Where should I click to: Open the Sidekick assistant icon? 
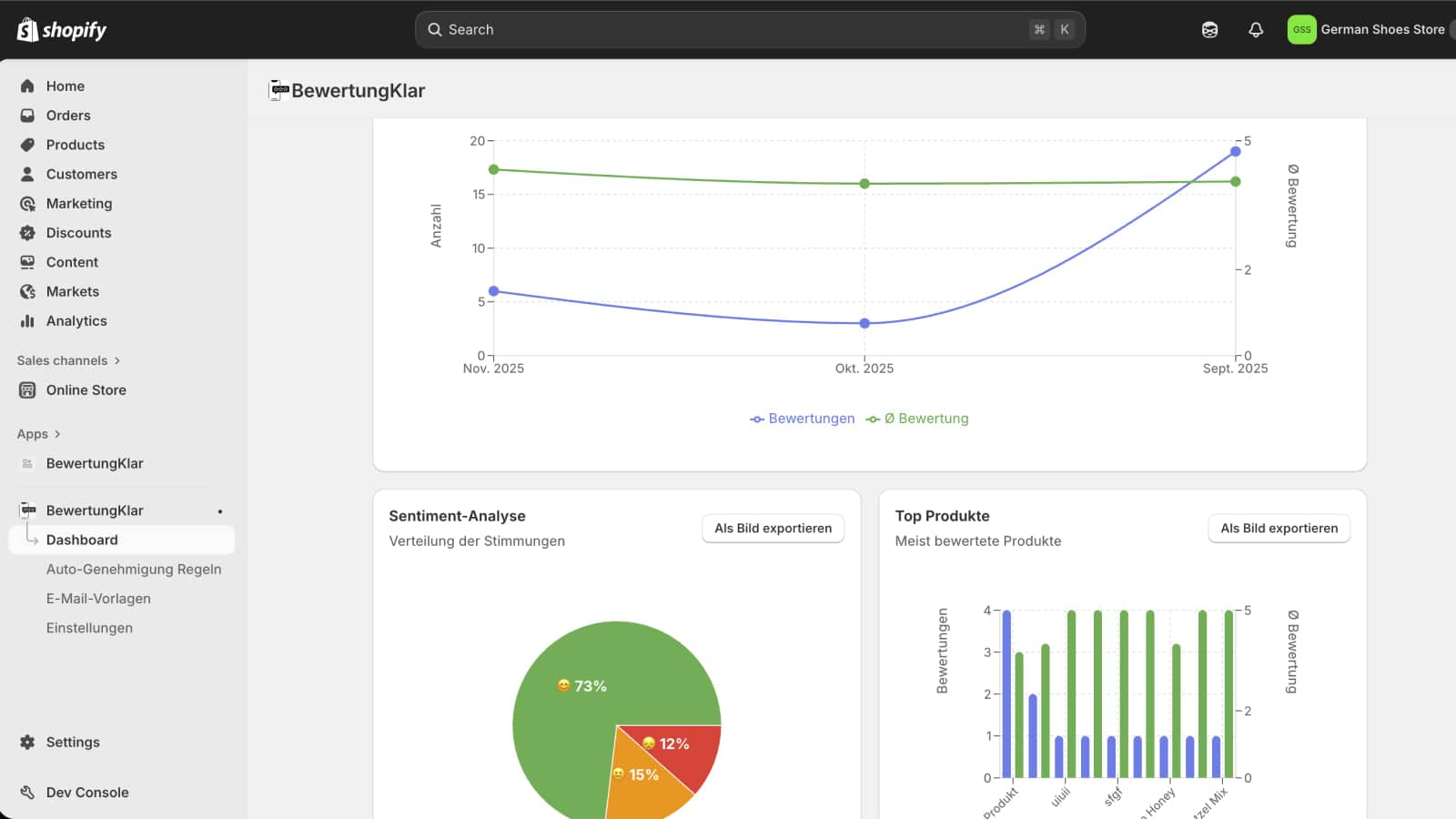tap(1209, 30)
